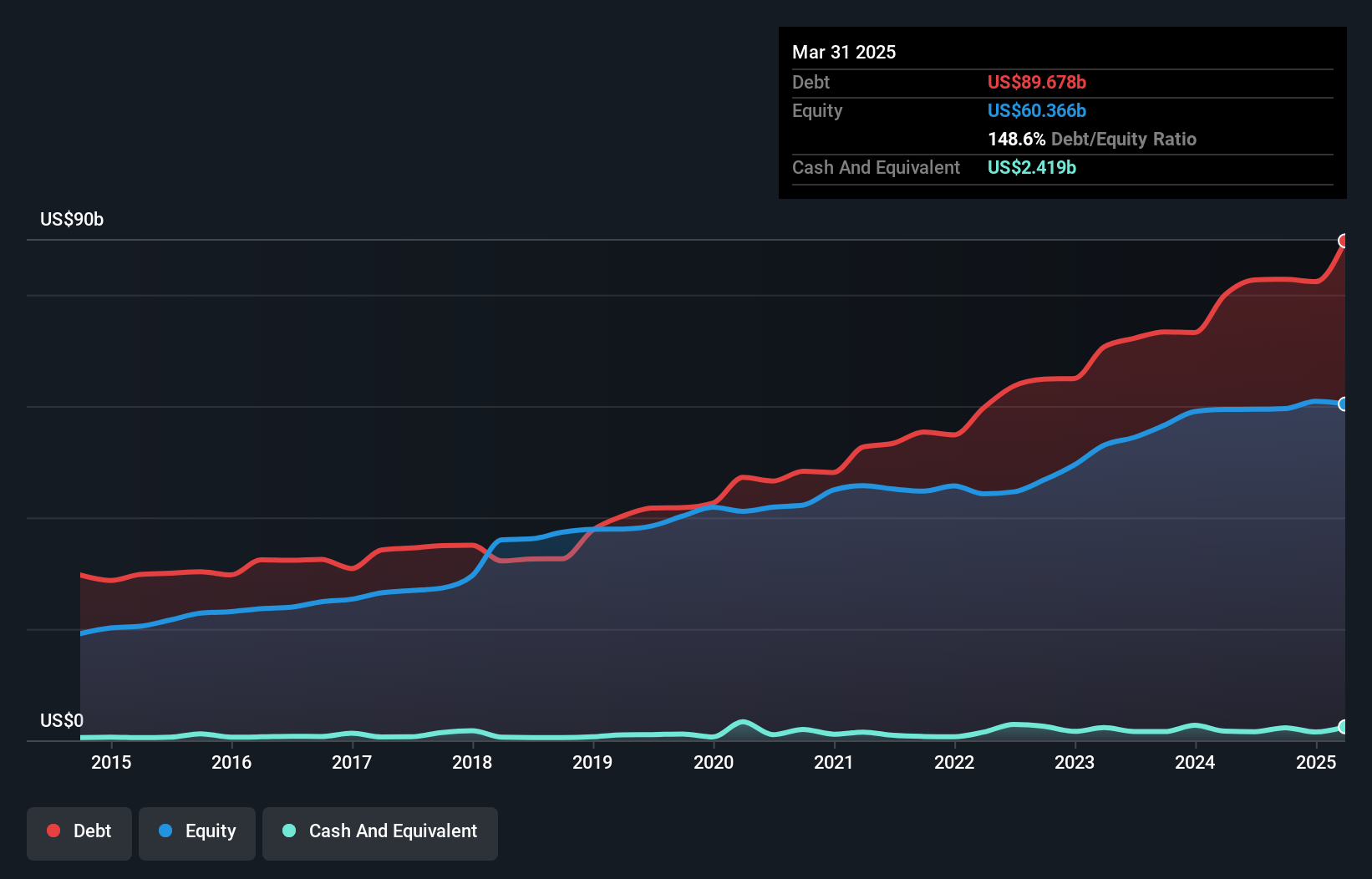Click the 2022 x-axis label
The image size is (1372, 879).
(x=954, y=762)
